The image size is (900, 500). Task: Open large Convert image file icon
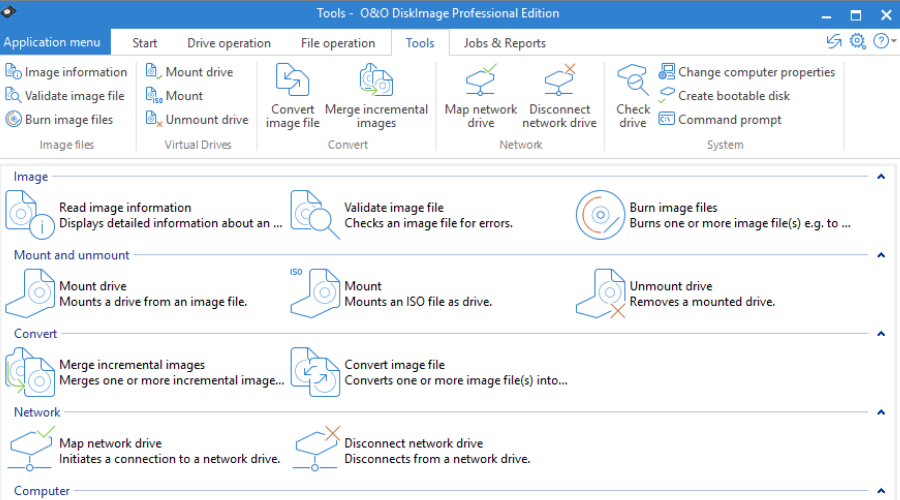(x=315, y=372)
